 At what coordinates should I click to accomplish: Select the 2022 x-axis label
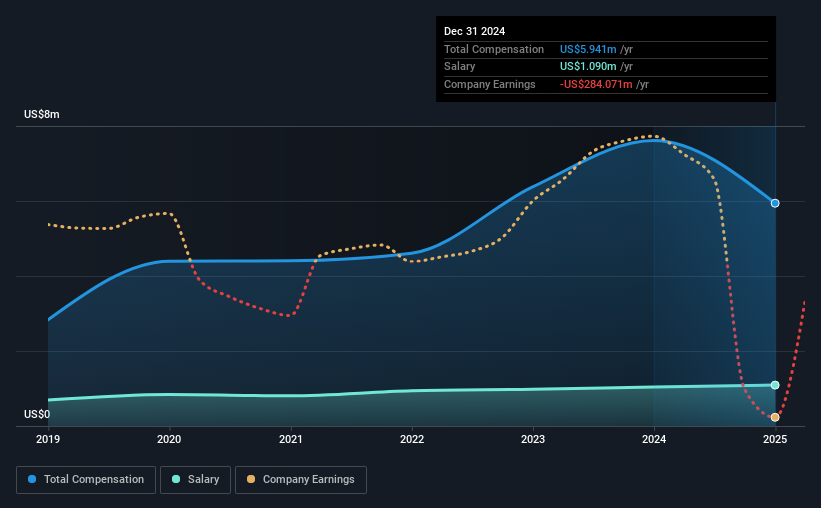pos(412,439)
